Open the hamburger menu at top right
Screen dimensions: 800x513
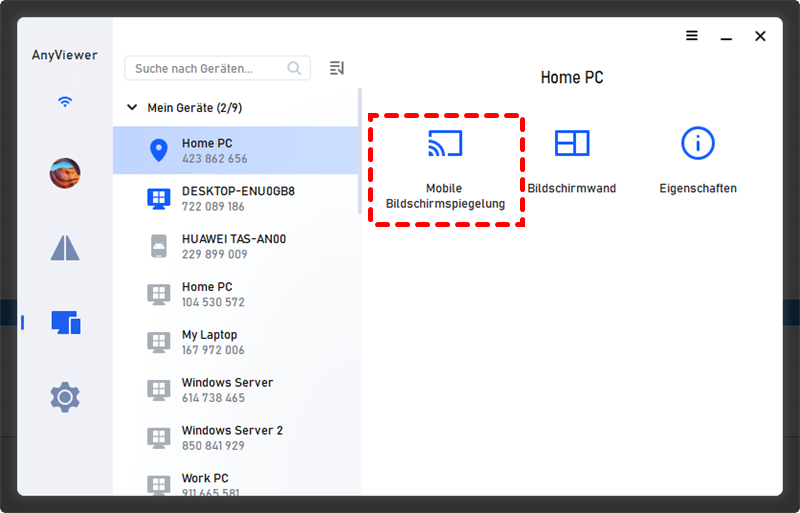click(x=692, y=36)
